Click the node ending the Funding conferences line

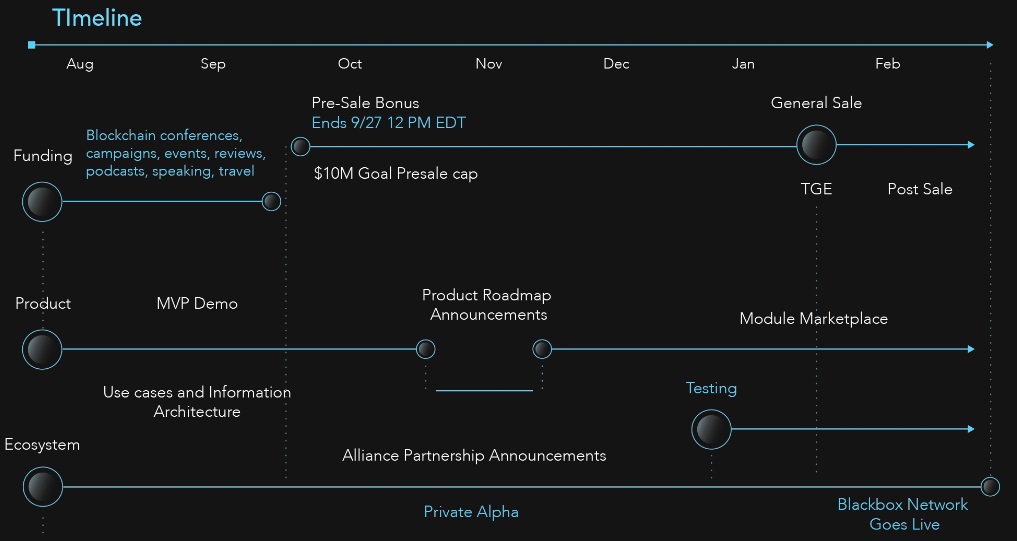(x=271, y=201)
